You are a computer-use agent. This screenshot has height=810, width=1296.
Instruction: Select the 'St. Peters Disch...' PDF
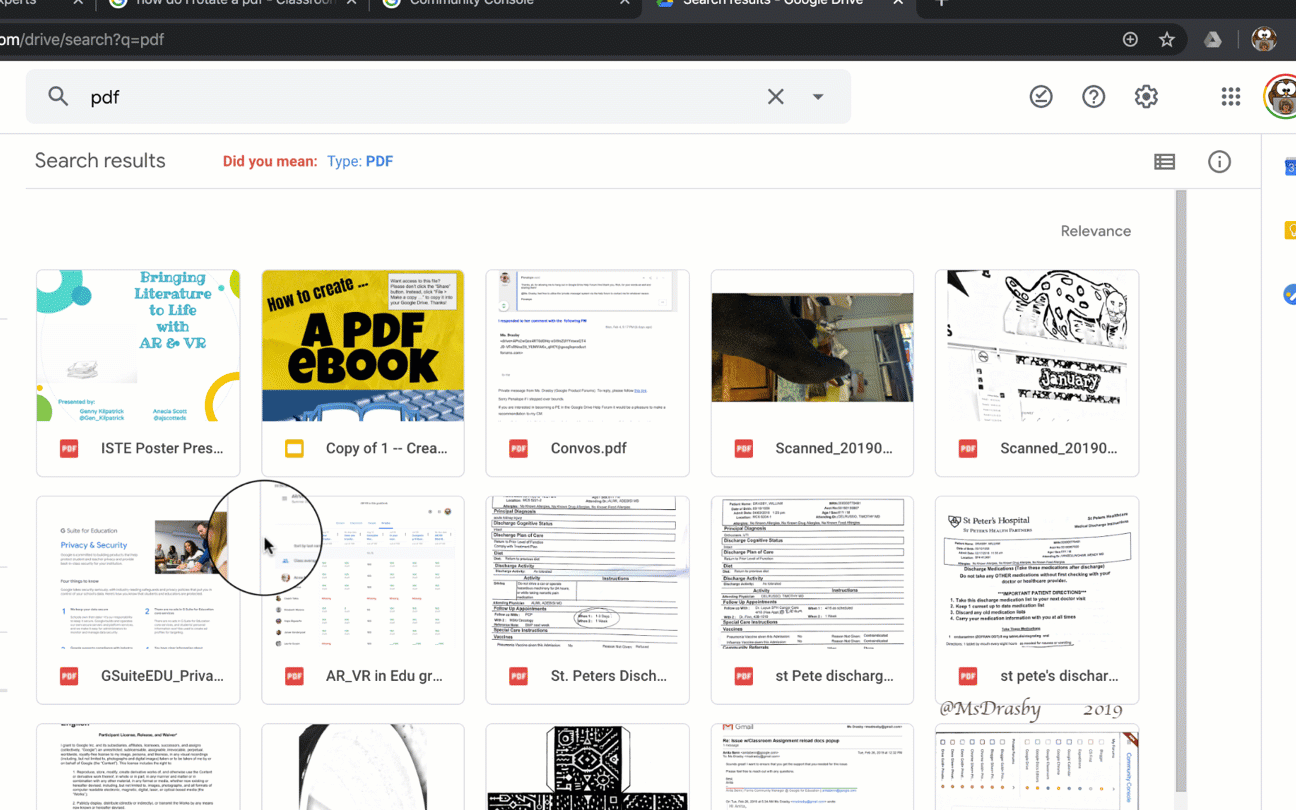pos(588,600)
